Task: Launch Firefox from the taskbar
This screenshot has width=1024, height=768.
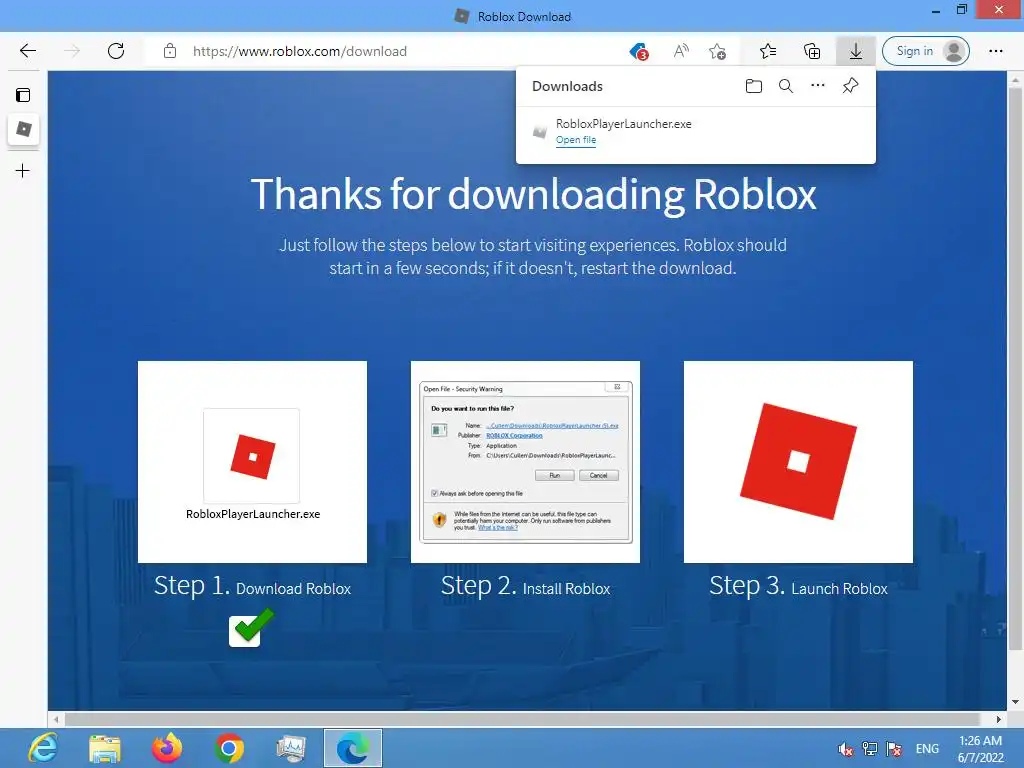Action: coord(167,748)
